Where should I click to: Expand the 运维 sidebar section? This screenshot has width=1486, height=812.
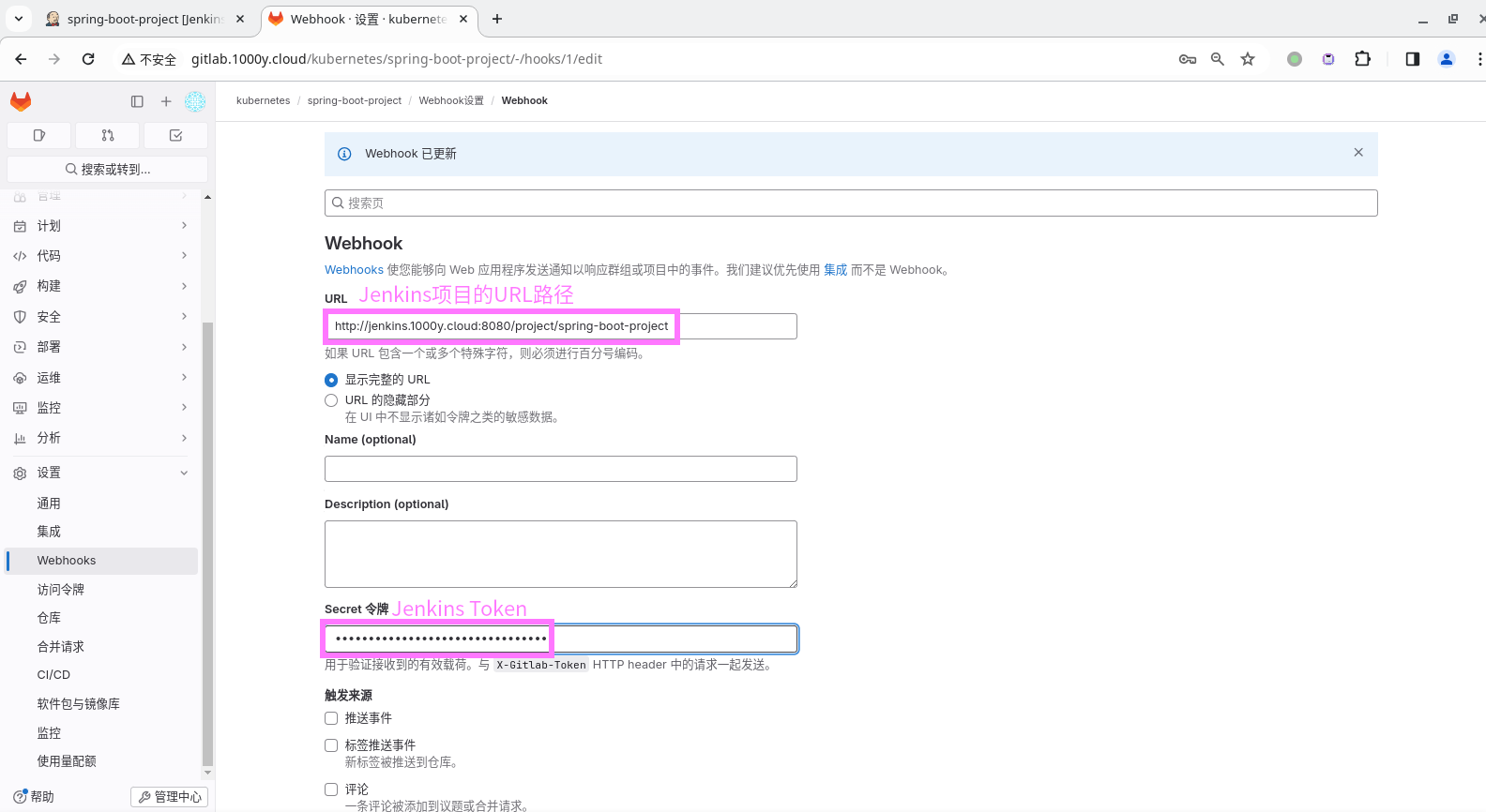tap(101, 378)
